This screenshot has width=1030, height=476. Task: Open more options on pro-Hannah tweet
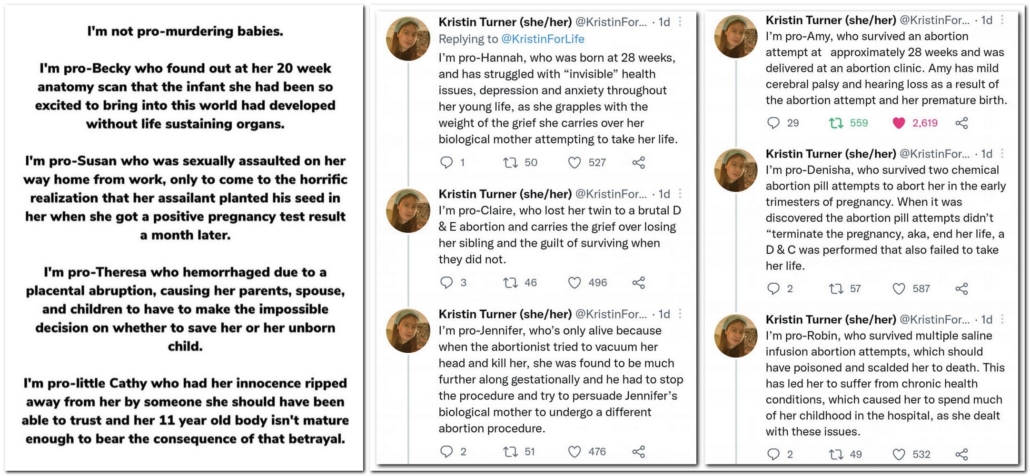[x=681, y=21]
